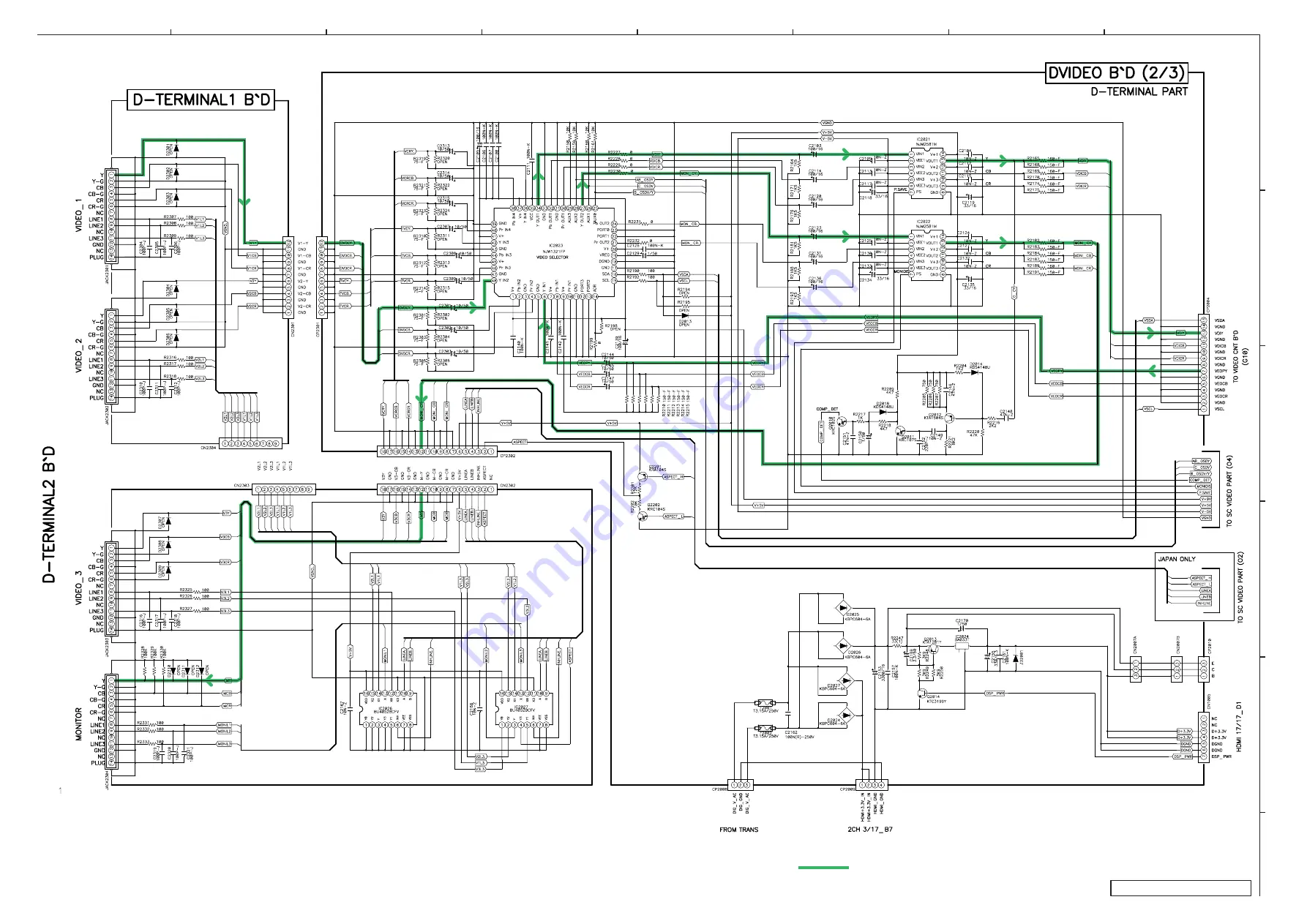Click the 'MON_CR' net tag beside IC2023
Viewport: 1307px width, 924px height.
pos(692,243)
